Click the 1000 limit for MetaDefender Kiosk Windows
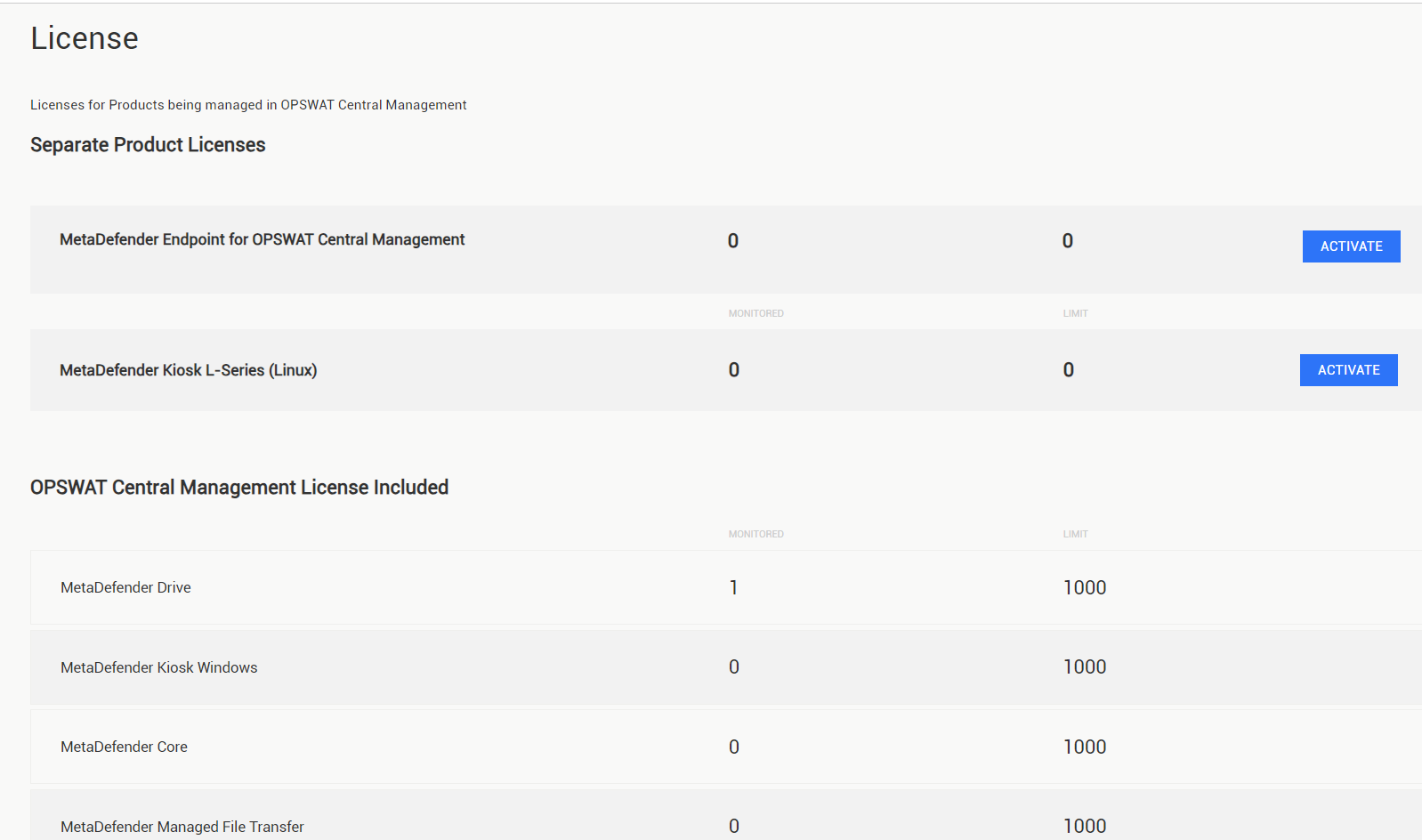The image size is (1422, 840). (x=1085, y=667)
